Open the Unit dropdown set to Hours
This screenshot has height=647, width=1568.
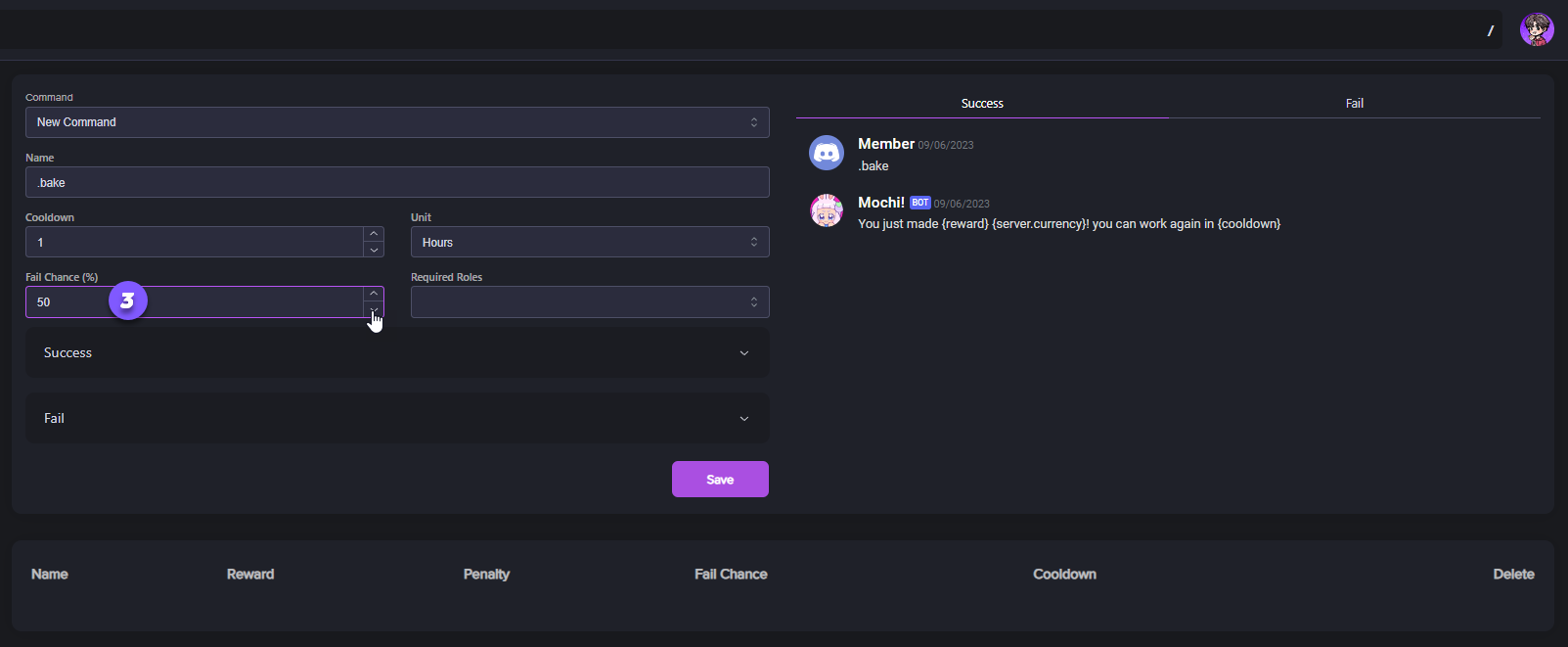coord(590,242)
